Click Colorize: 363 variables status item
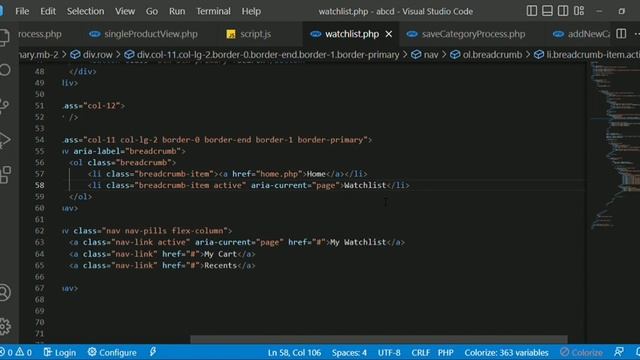The width and height of the screenshot is (640, 360). pyautogui.click(x=507, y=352)
